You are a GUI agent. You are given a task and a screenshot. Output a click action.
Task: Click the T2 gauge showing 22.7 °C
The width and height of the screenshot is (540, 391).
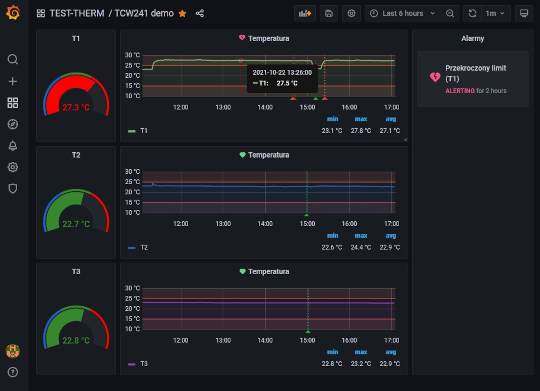(x=76, y=210)
